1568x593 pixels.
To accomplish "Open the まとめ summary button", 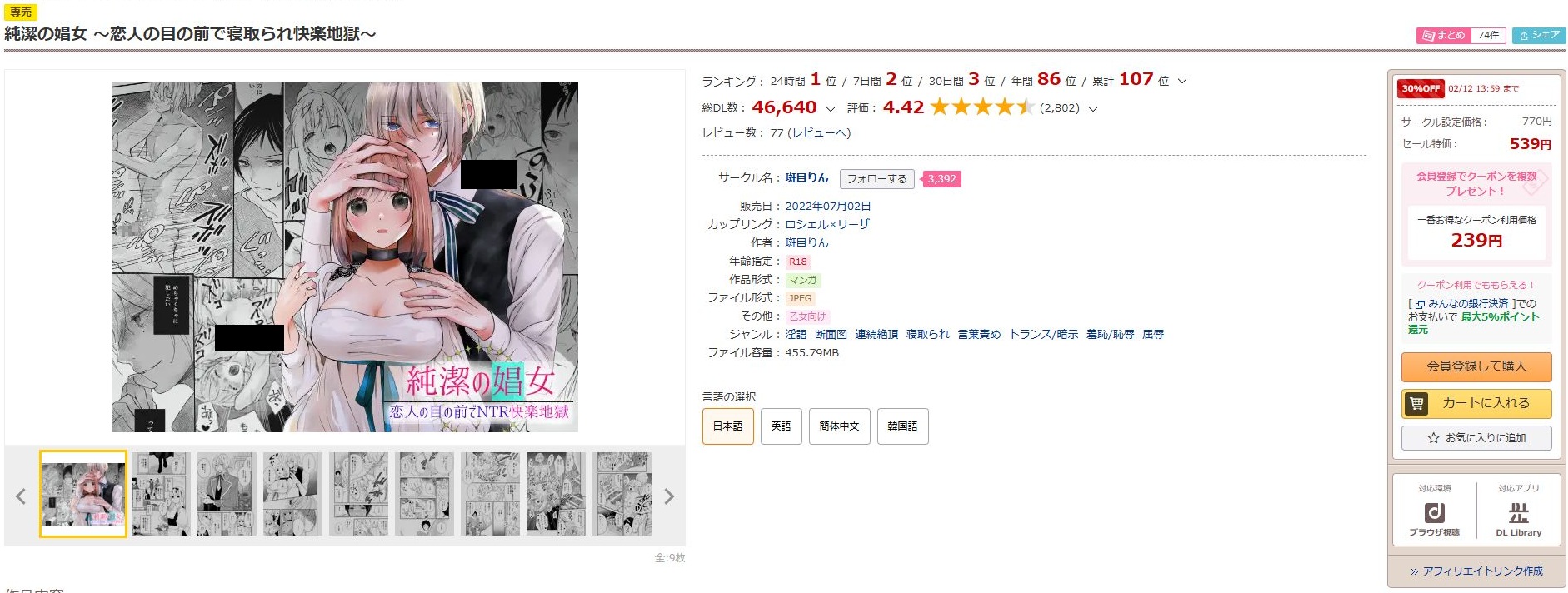I will 1443,35.
